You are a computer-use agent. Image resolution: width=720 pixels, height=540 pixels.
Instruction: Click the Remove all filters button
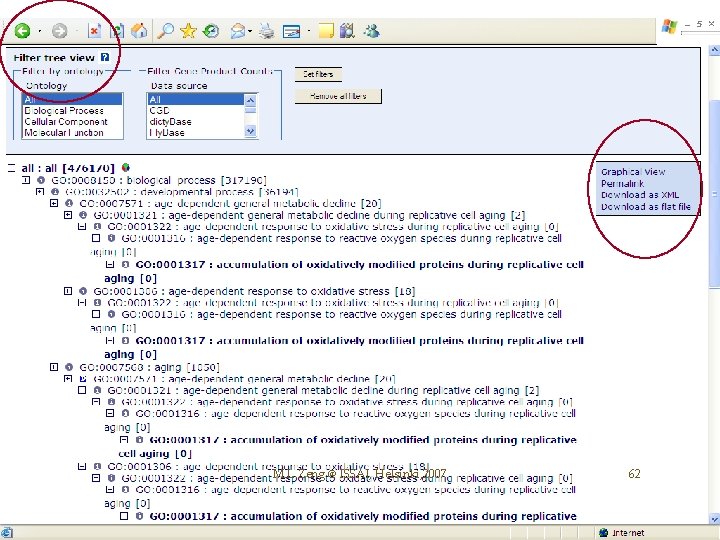pyautogui.click(x=338, y=96)
